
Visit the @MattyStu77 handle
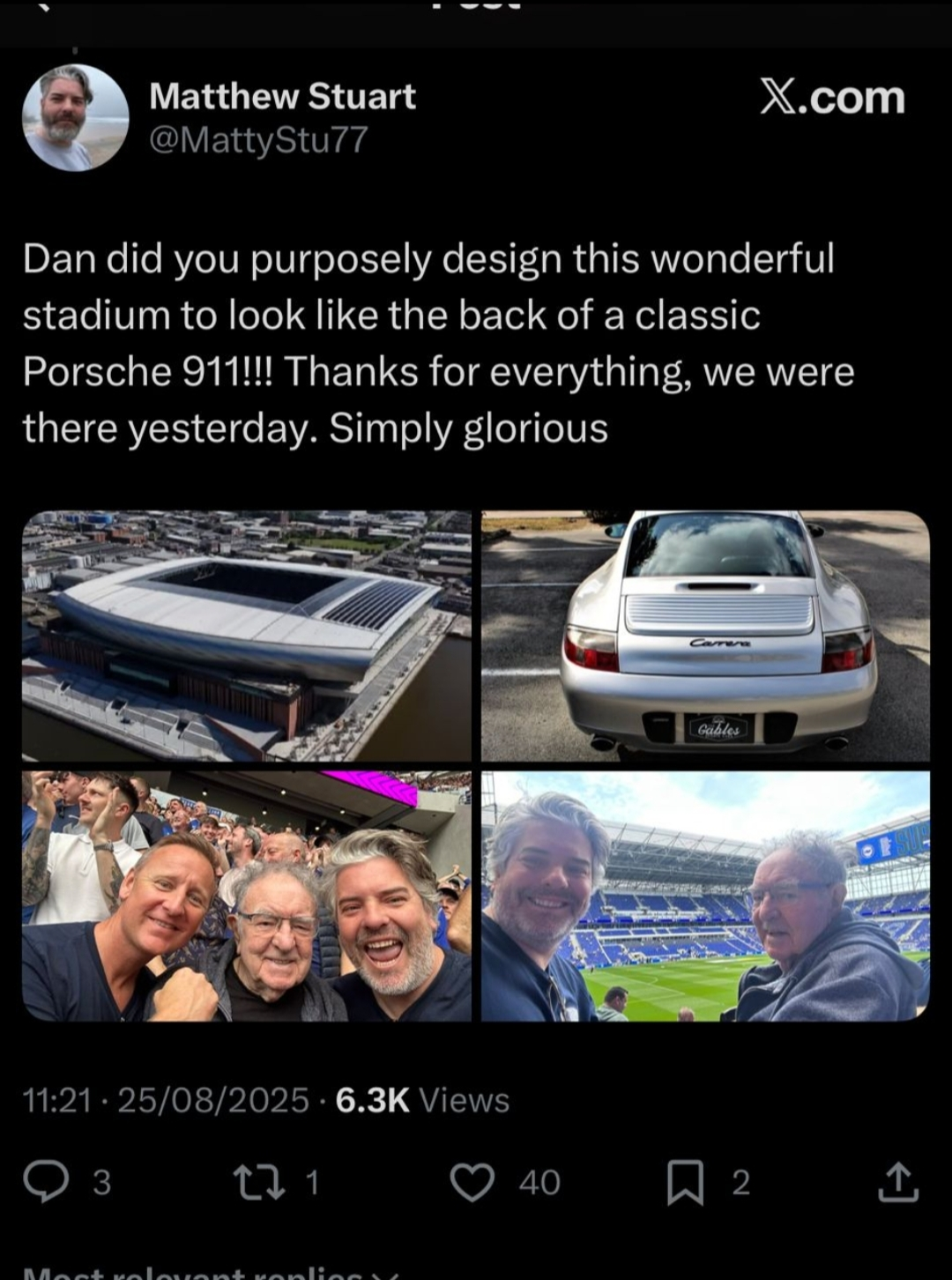pyautogui.click(x=258, y=140)
